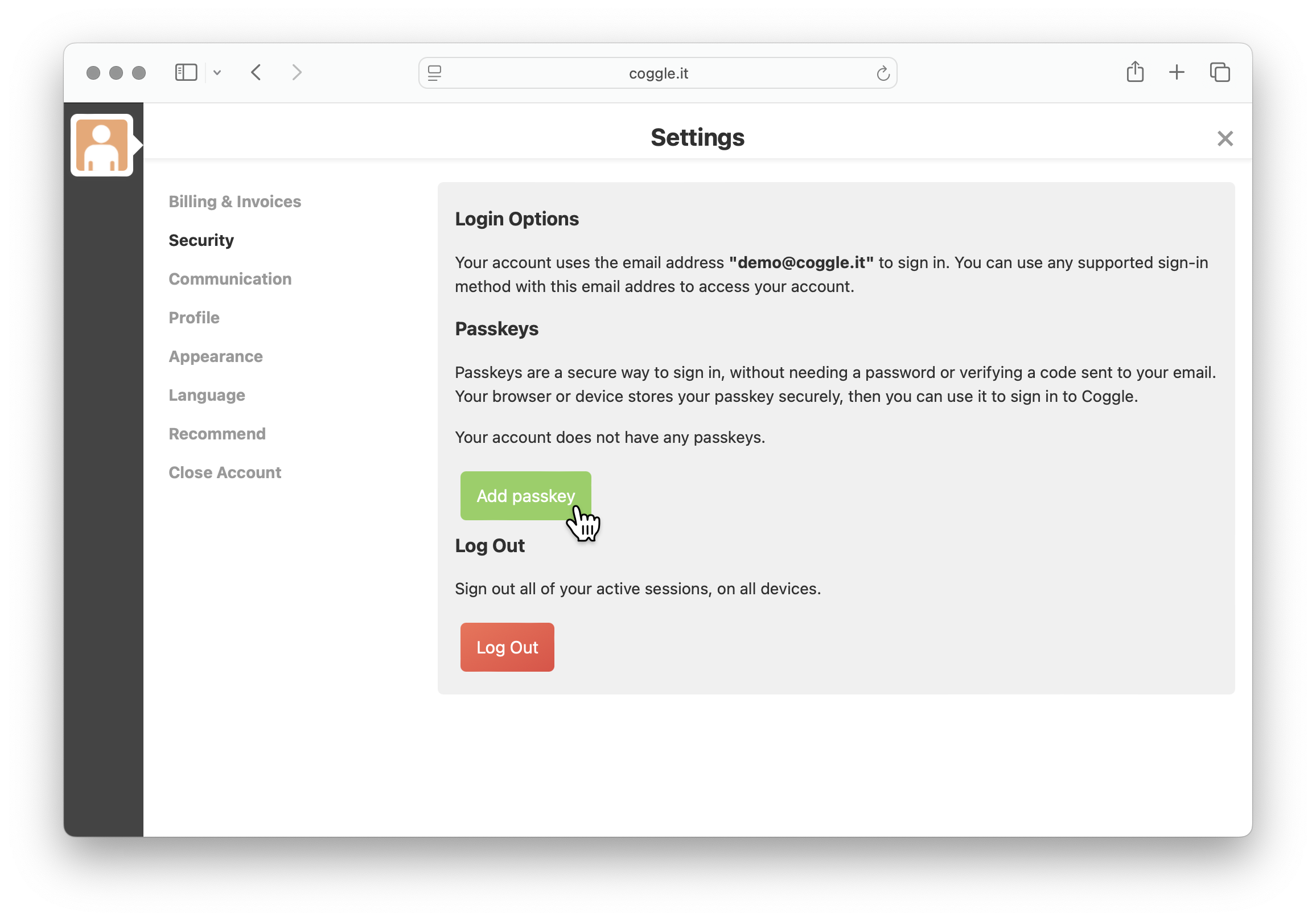Screen dimensions: 1316x921
Task: Click the green Add passkey button
Action: point(525,496)
